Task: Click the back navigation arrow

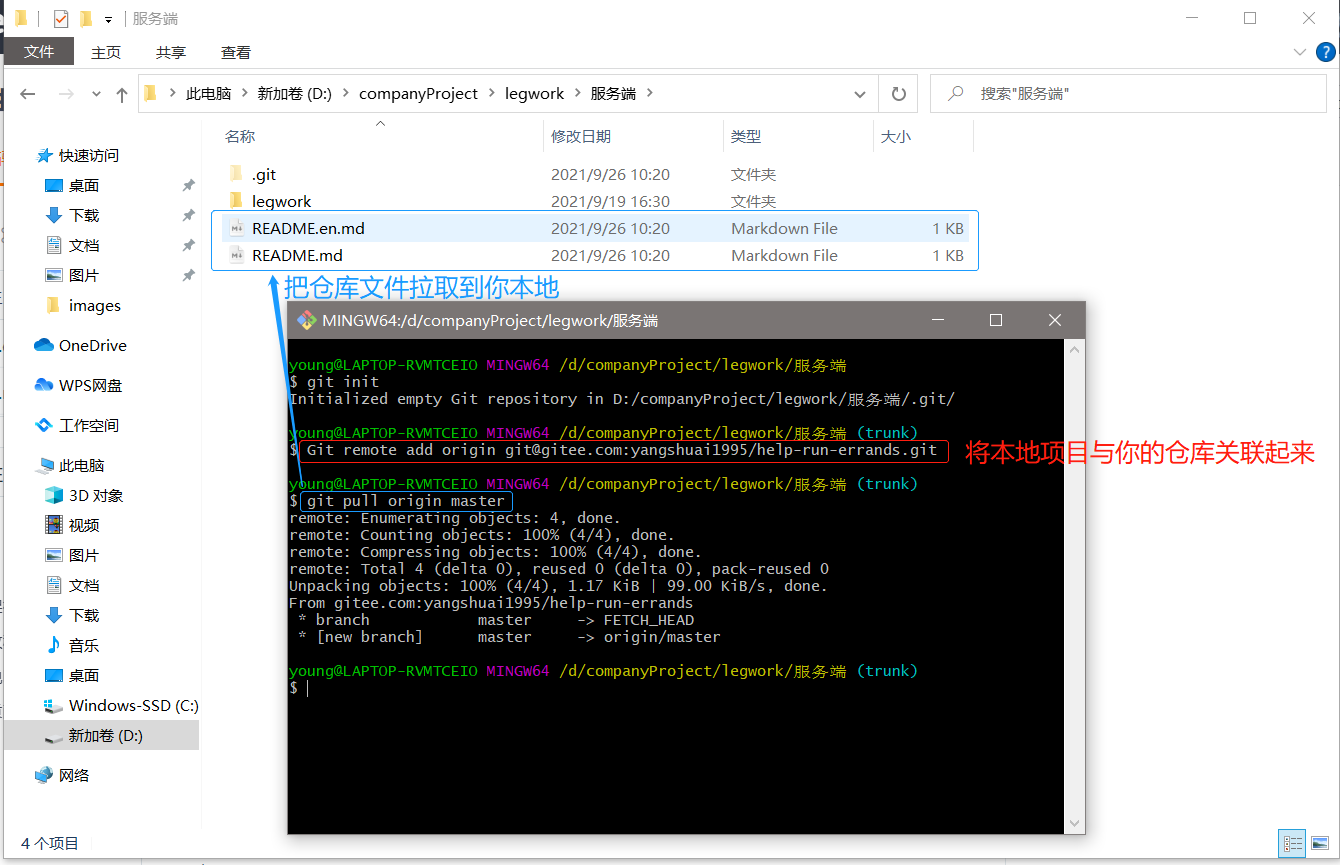Action: click(x=28, y=94)
